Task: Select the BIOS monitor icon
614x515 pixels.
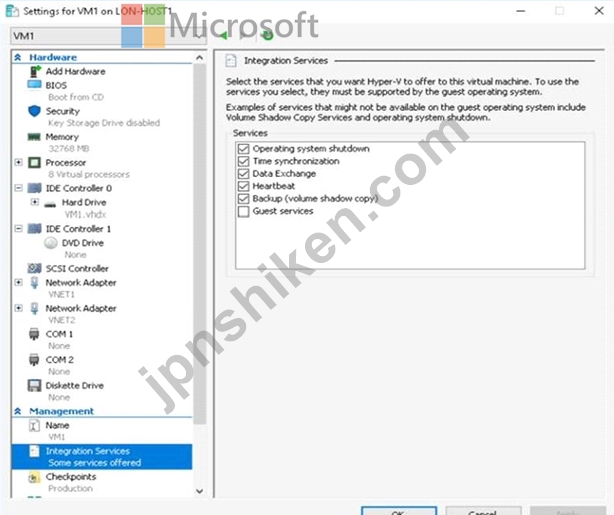Action: 34,85
